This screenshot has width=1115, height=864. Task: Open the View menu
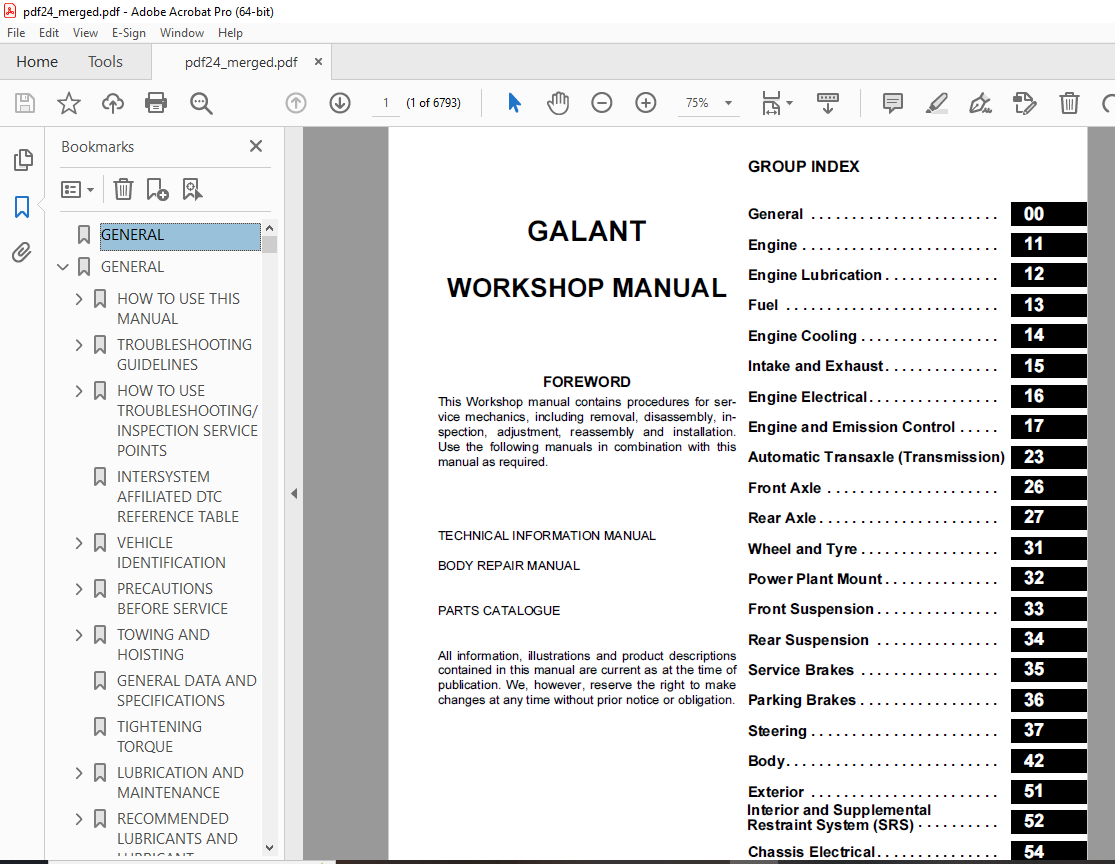(x=85, y=33)
